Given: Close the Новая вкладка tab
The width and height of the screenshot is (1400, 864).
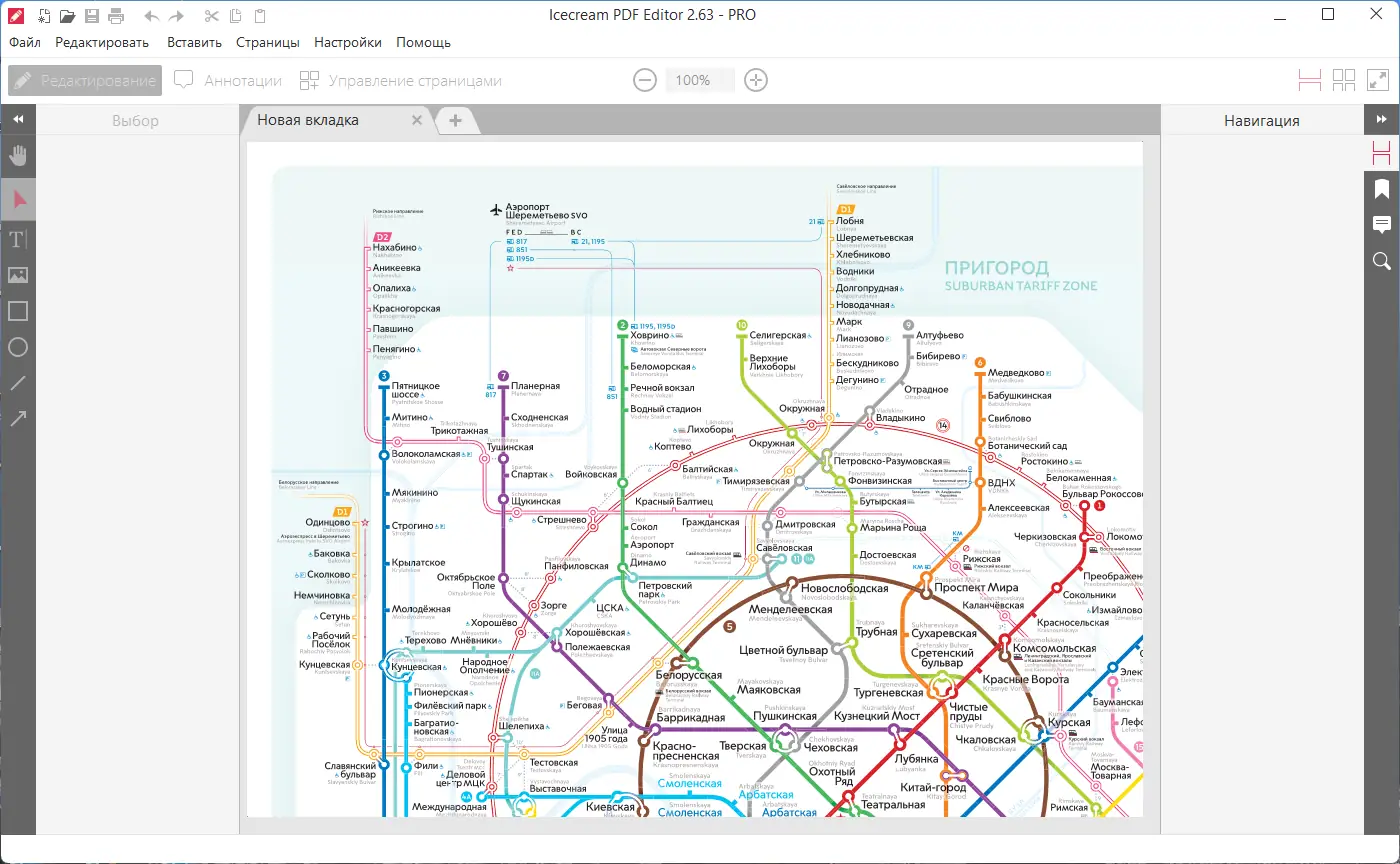Looking at the screenshot, I should coord(418,120).
